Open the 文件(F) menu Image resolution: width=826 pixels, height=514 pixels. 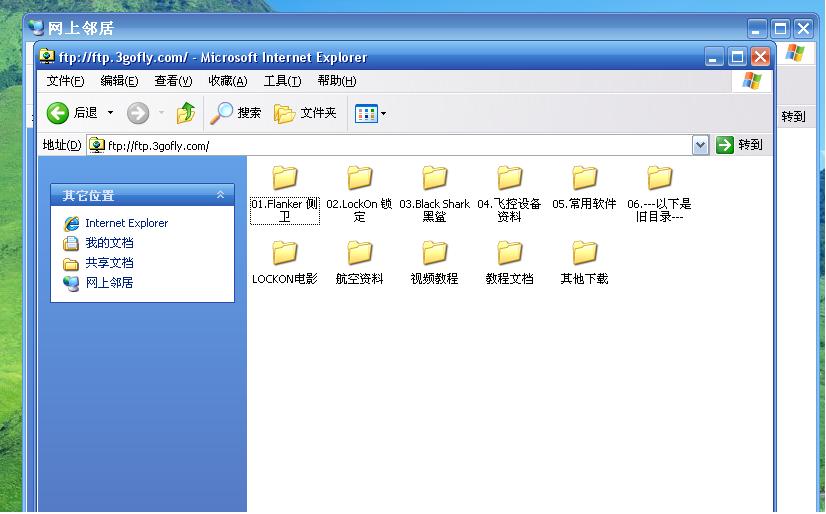pos(65,81)
